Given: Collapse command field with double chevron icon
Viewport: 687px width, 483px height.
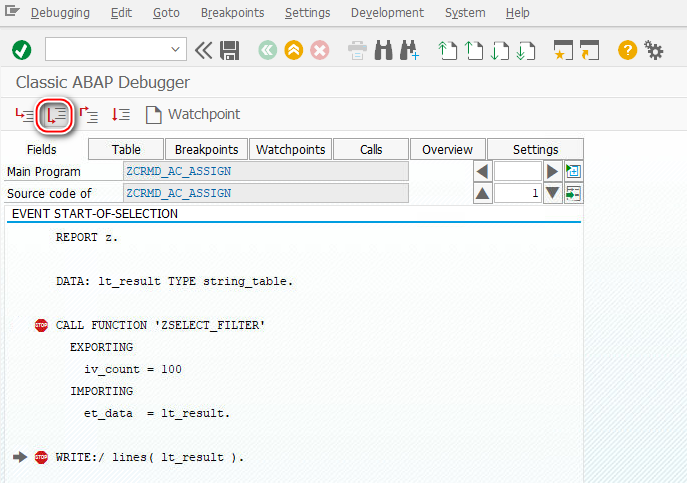Looking at the screenshot, I should coord(203,50).
